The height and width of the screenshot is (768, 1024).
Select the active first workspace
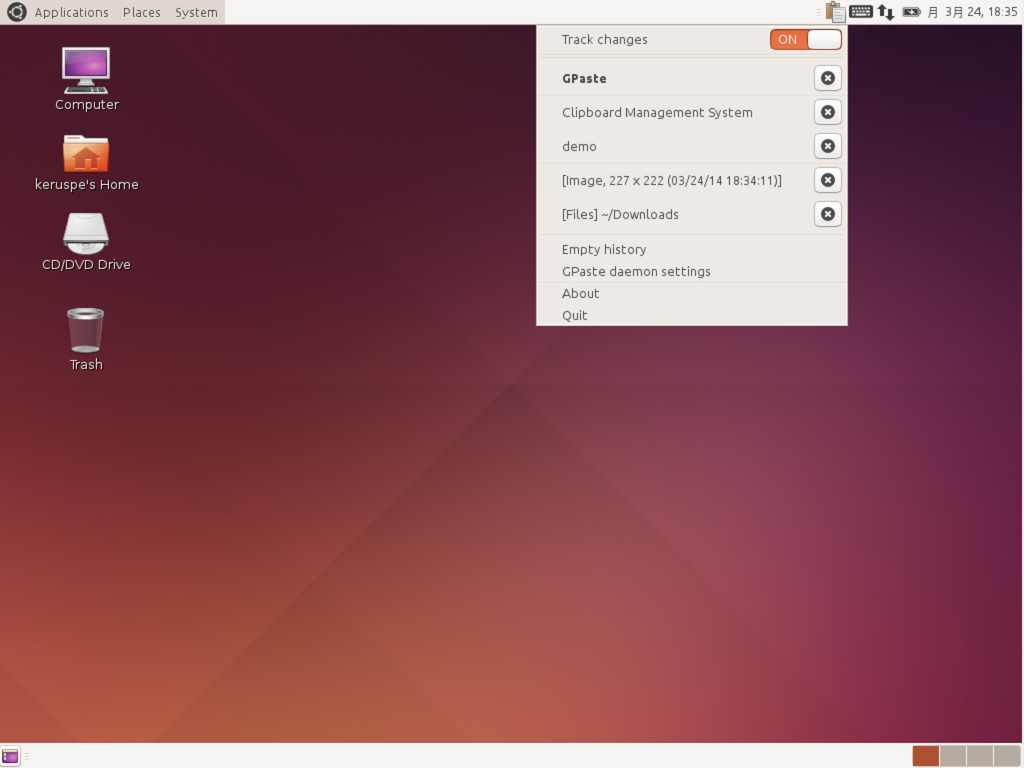click(x=925, y=756)
